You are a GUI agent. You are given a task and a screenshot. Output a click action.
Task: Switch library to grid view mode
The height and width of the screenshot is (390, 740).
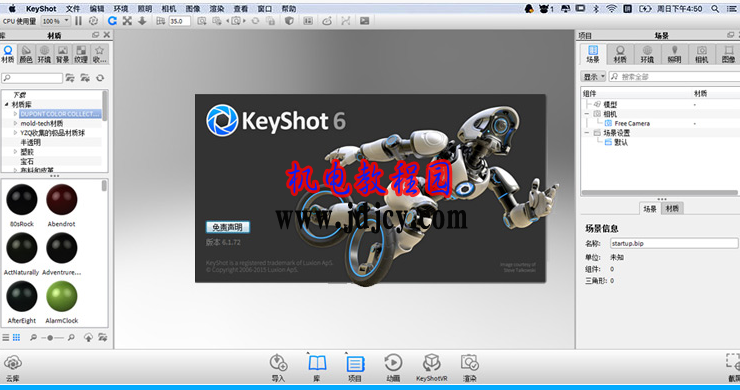coord(17,337)
